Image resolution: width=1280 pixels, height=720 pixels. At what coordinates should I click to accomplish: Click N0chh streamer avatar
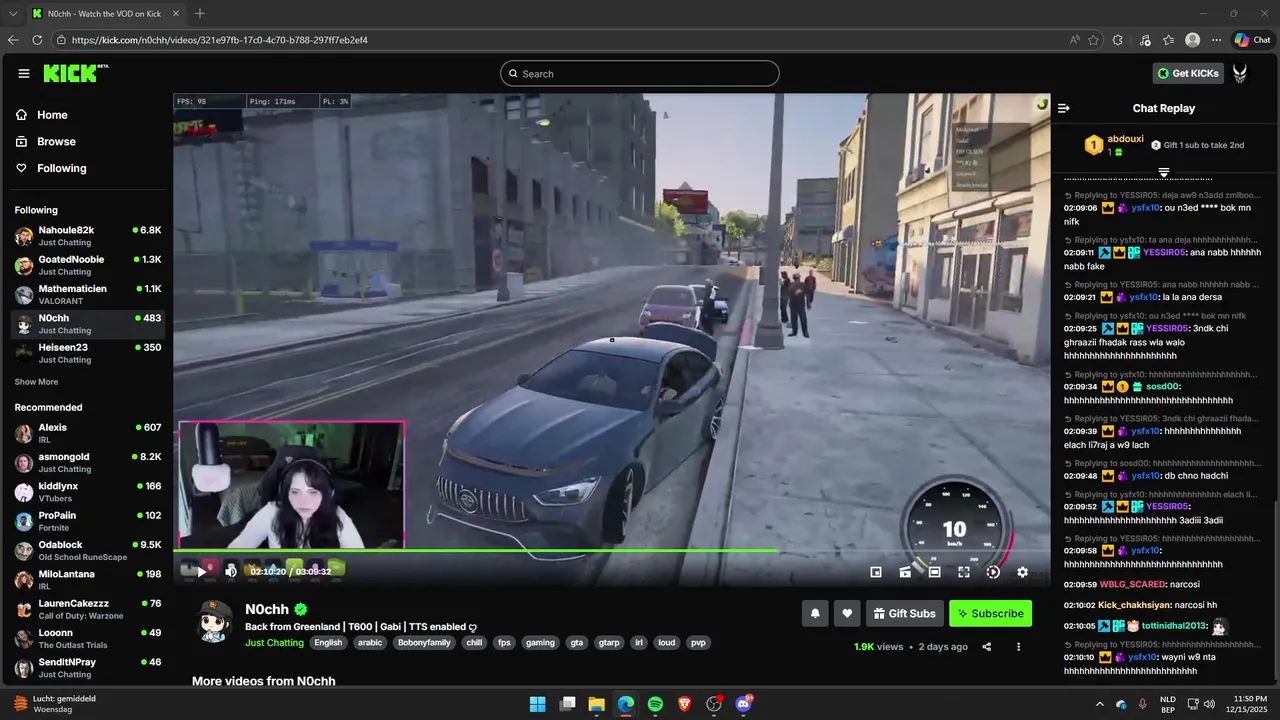click(215, 621)
